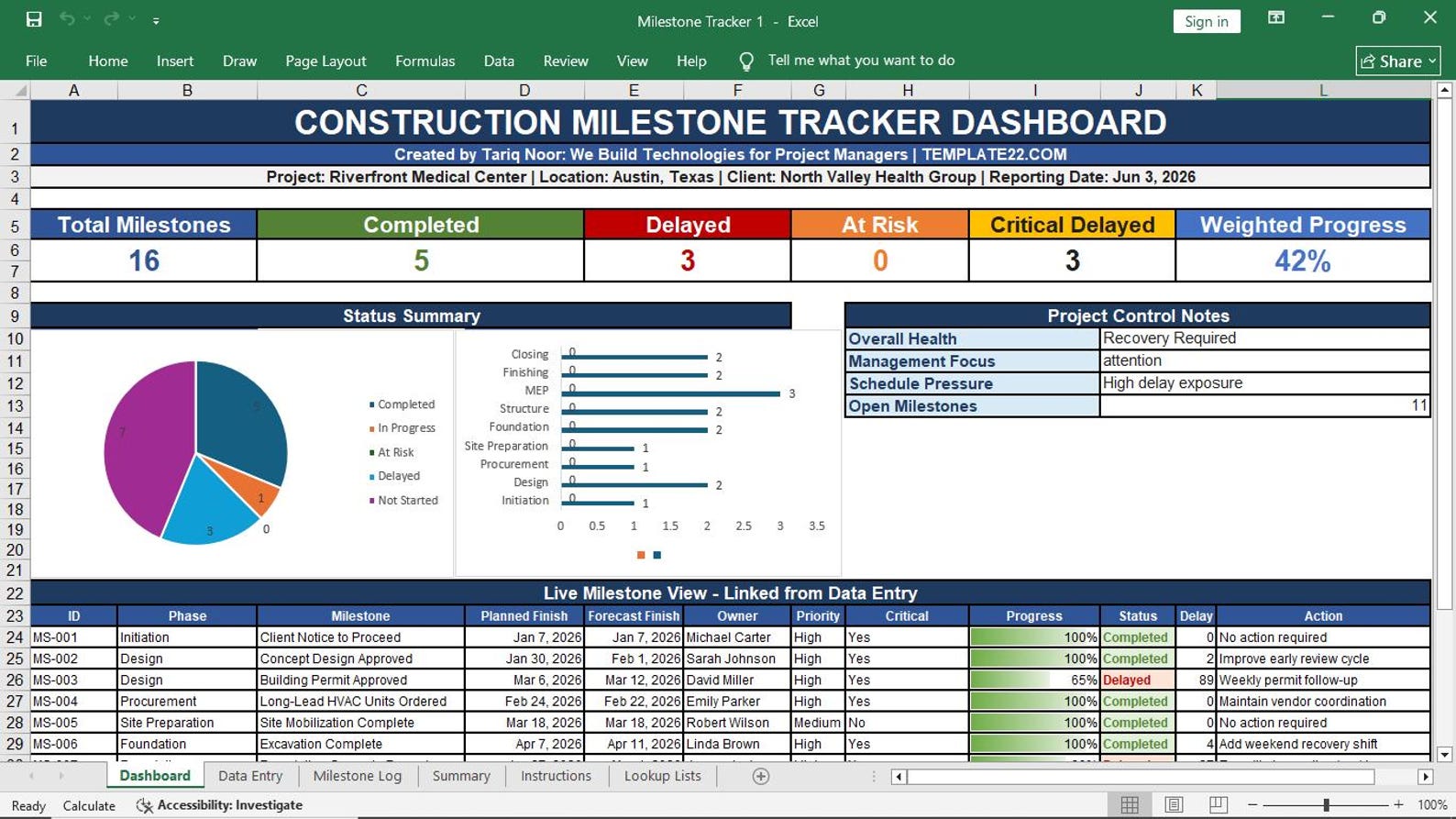This screenshot has width=1456, height=819.
Task: Select the Weighted Progress 42% cell
Action: [x=1303, y=260]
